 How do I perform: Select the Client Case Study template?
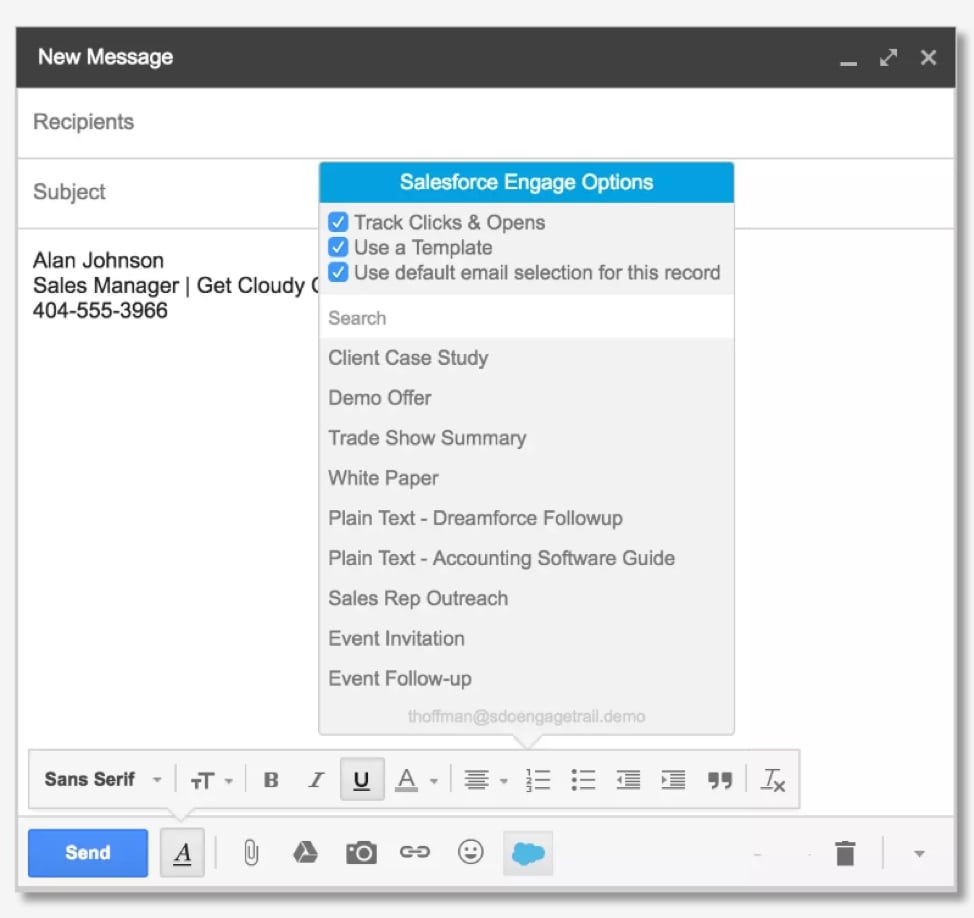pyautogui.click(x=526, y=358)
